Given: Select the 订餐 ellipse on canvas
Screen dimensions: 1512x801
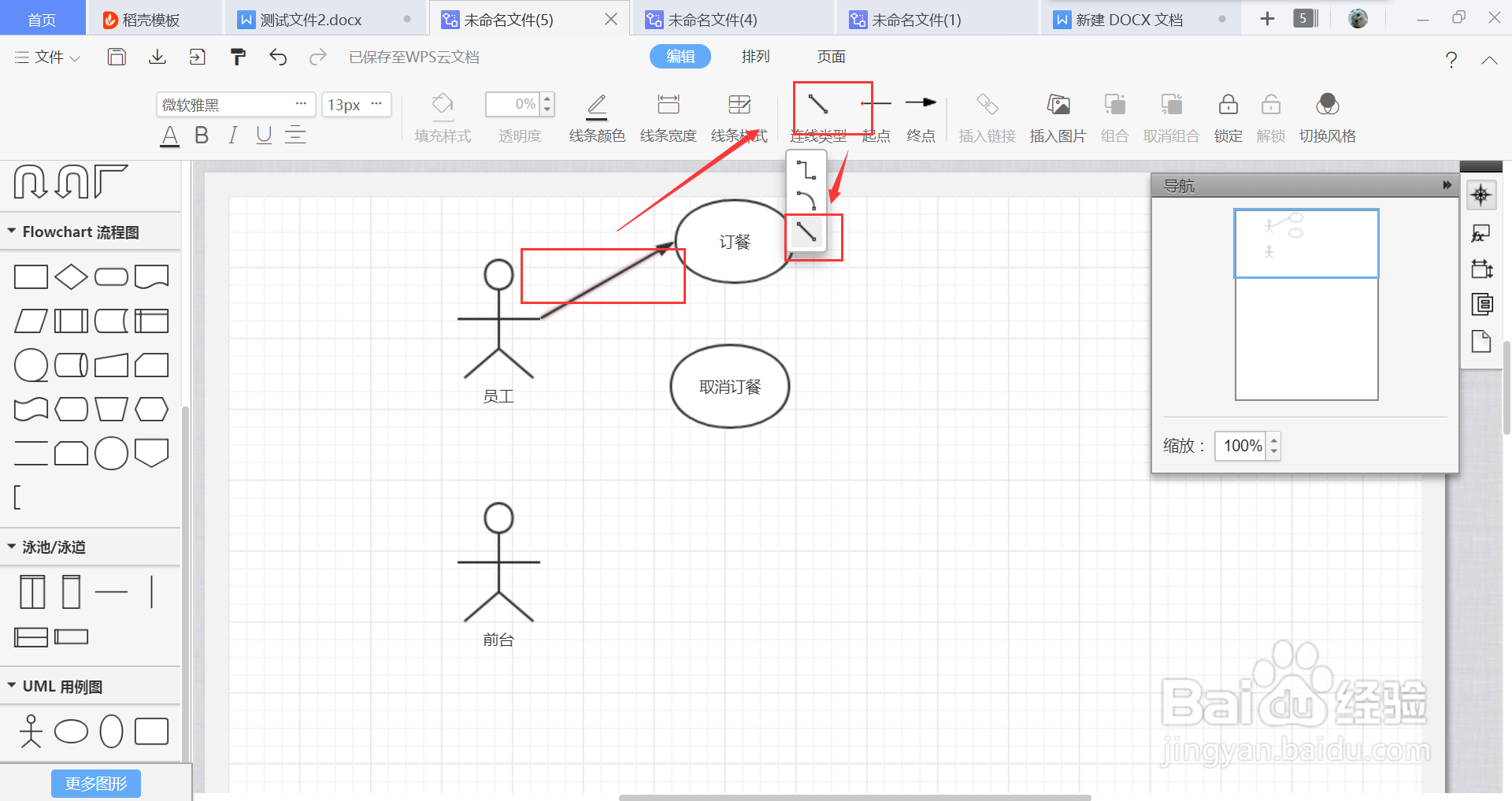Looking at the screenshot, I should pos(734,242).
